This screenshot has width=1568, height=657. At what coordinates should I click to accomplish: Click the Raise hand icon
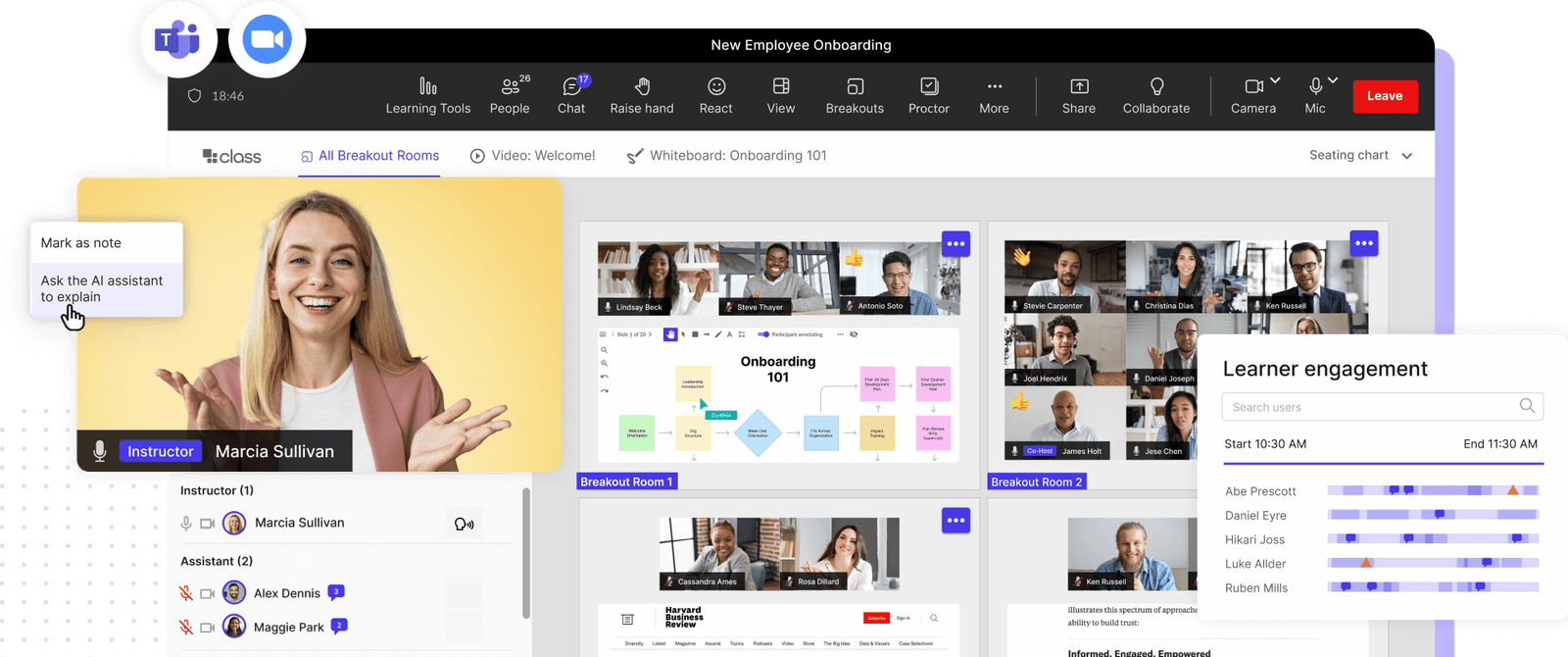point(642,87)
